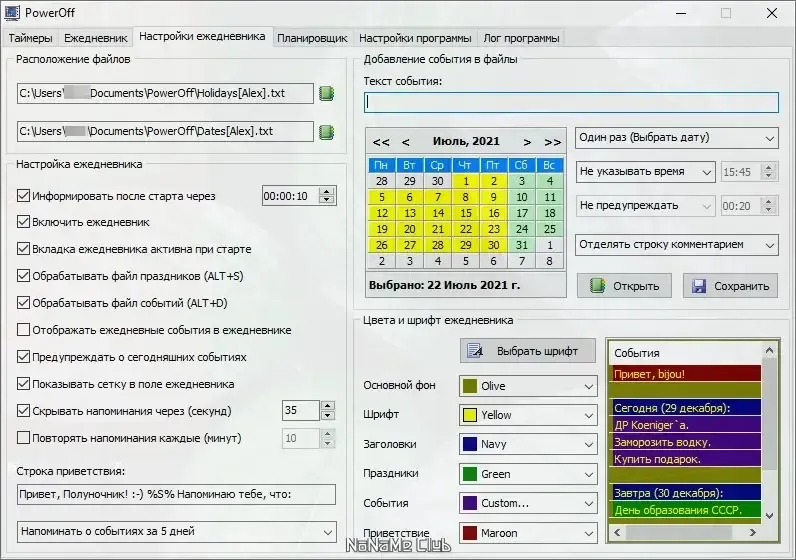Select July 15 in the calendar
Image resolution: width=796 pixels, height=560 pixels.
466,213
